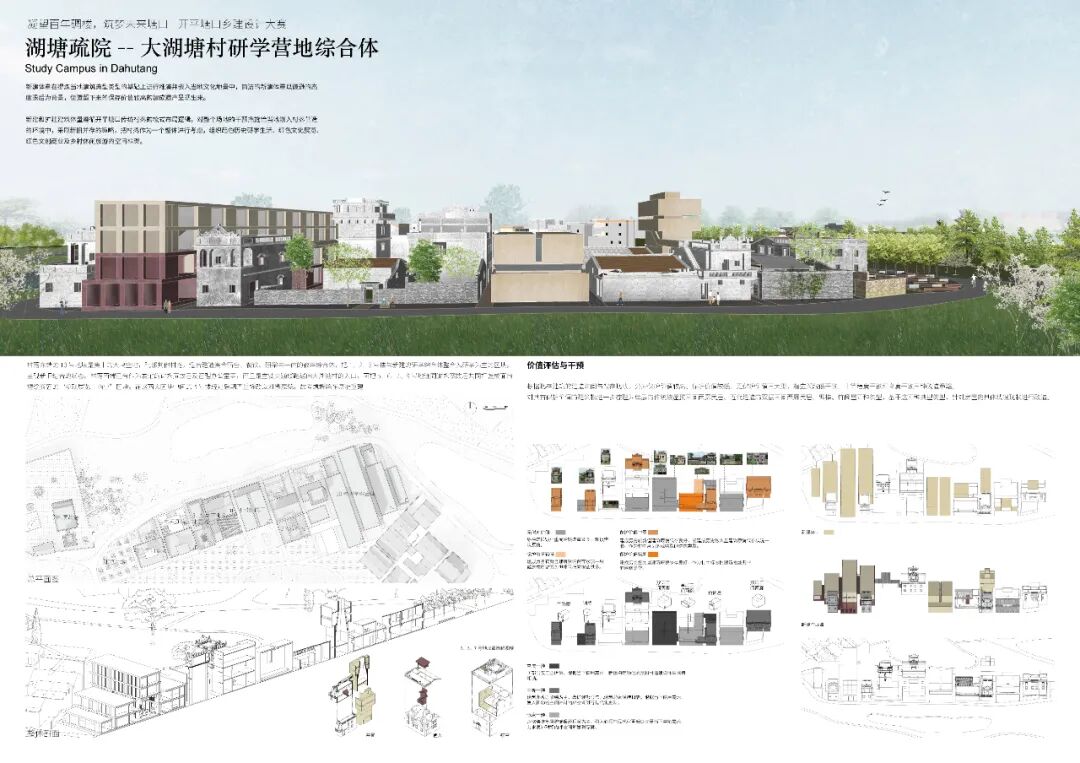
Task: Click the main title 湖塘疏院 大湖塘村研学营地综合体
Action: tap(202, 48)
